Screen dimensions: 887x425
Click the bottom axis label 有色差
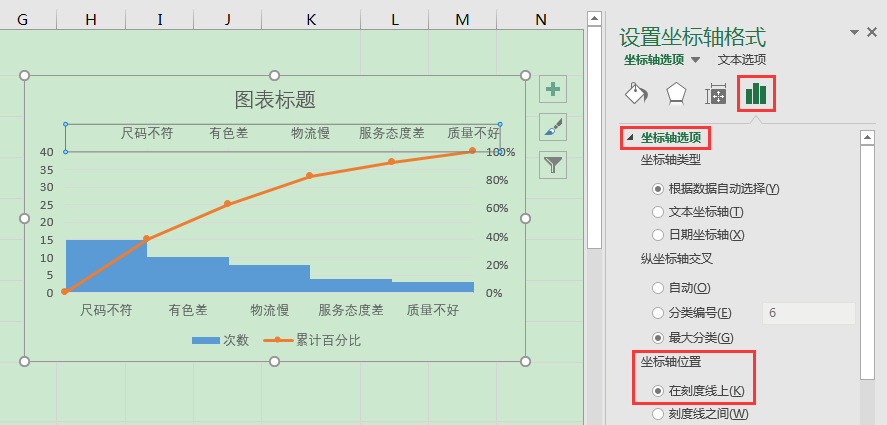[x=188, y=310]
